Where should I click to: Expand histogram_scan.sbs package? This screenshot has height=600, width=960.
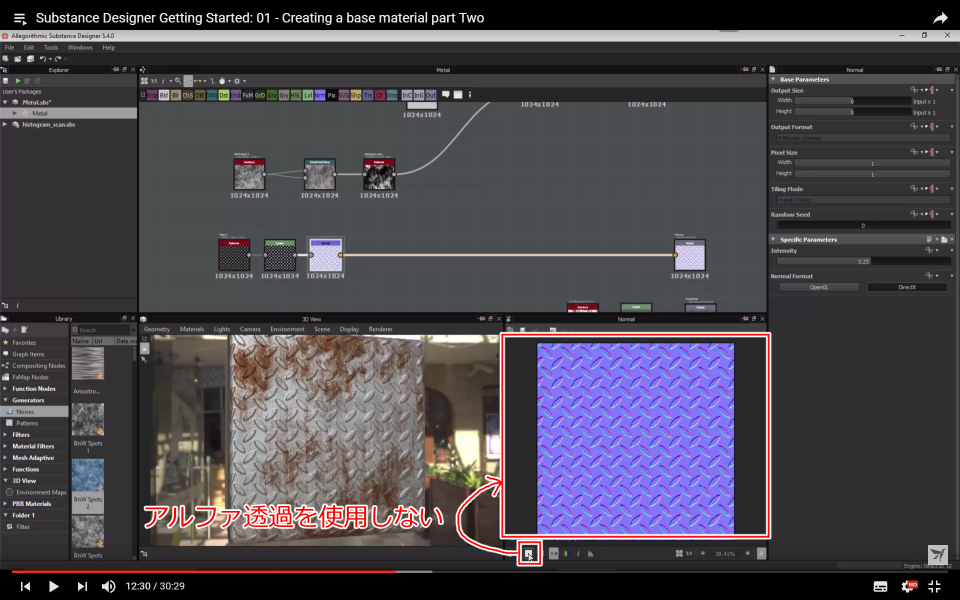click(x=6, y=124)
